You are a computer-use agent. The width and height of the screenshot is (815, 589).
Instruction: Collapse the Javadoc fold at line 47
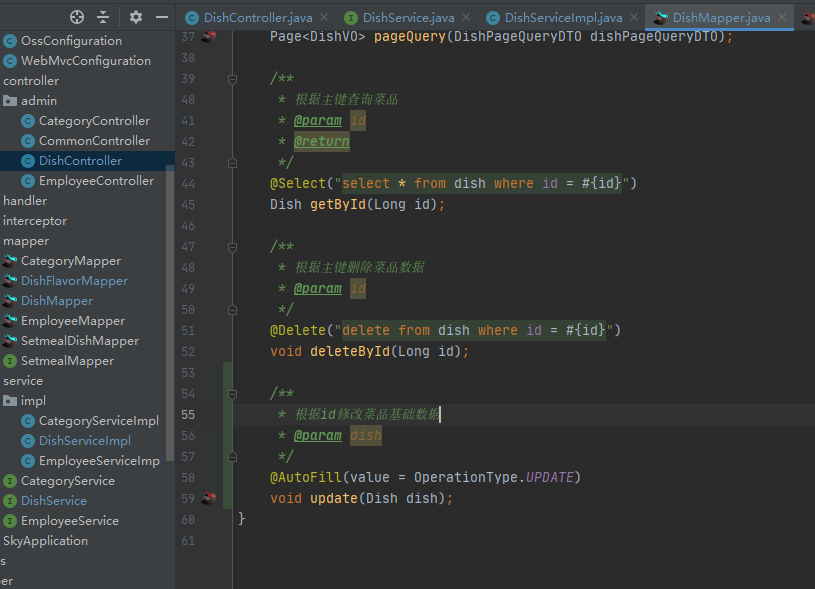tap(232, 246)
